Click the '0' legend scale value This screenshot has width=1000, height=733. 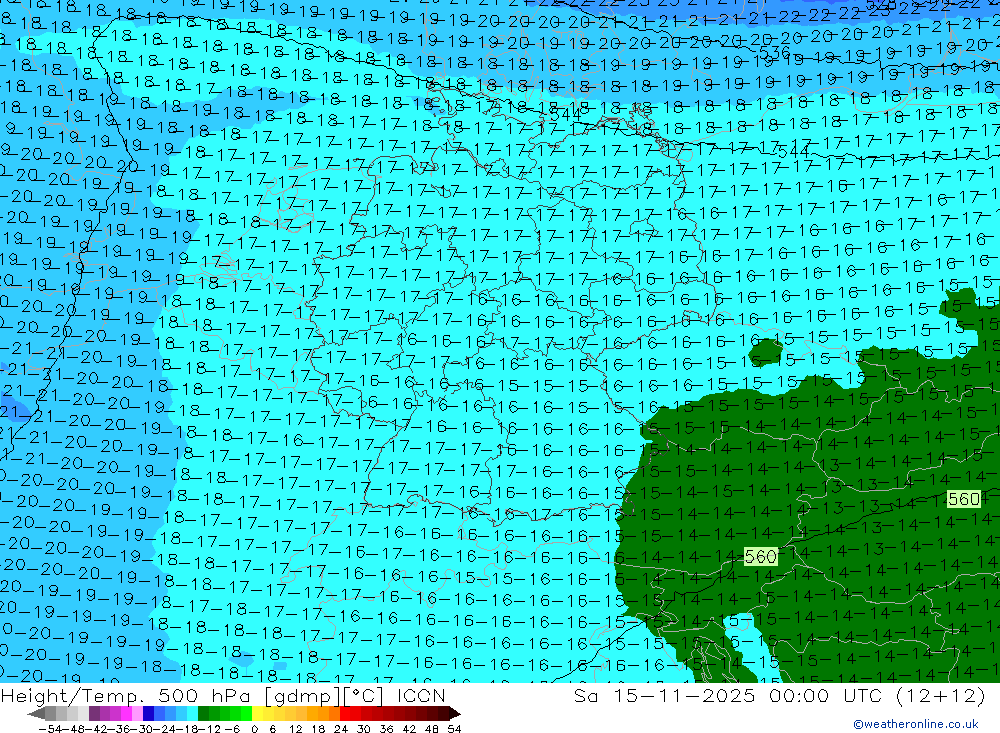point(254,729)
